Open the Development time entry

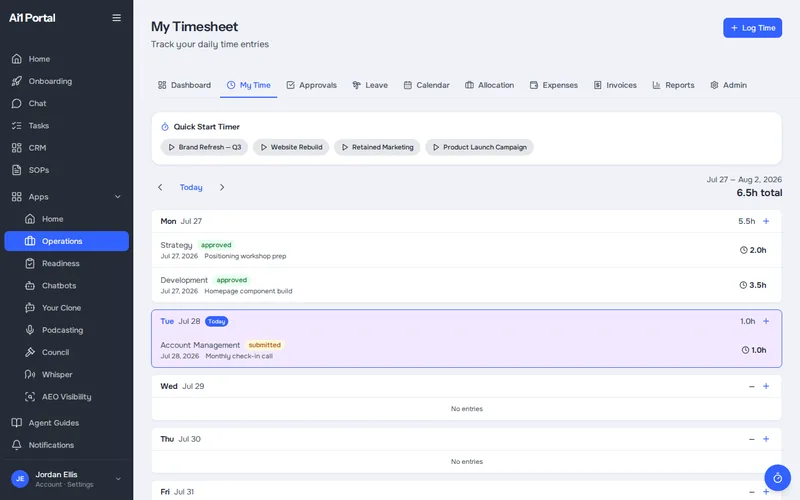466,285
